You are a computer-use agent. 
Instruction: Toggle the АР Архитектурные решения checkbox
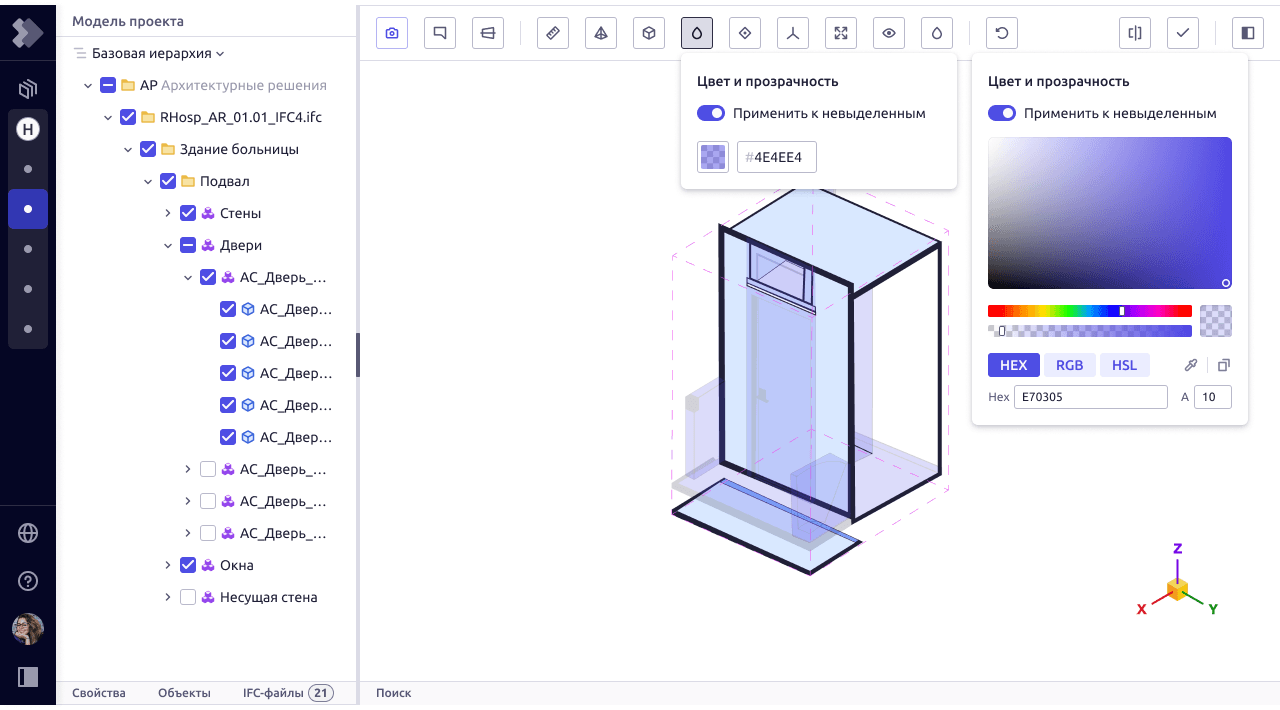(x=108, y=85)
